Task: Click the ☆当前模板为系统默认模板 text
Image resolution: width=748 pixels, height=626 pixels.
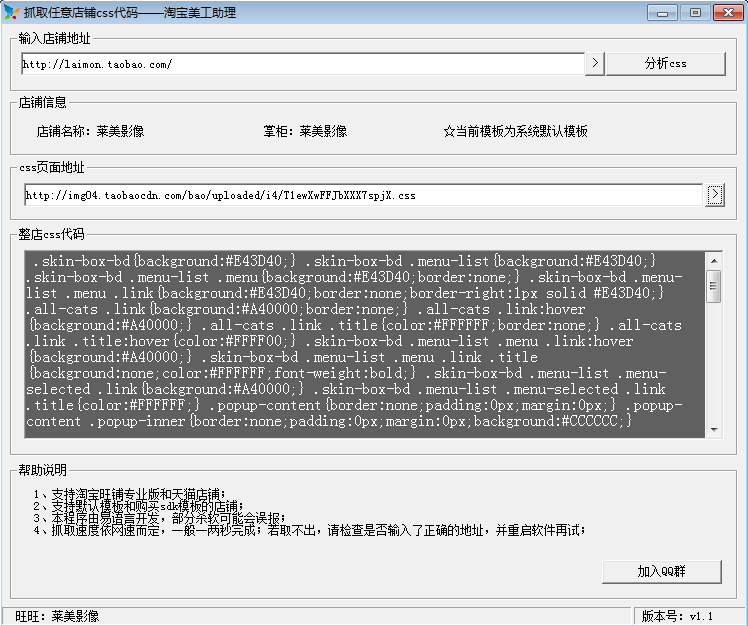Action: 515,131
